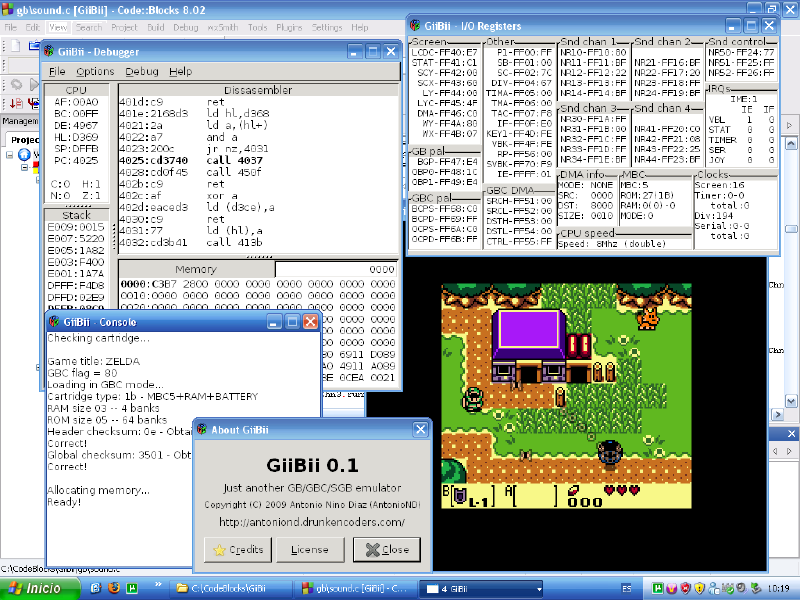Click the New file icon on Code::Blocks toolbar

(15, 45)
